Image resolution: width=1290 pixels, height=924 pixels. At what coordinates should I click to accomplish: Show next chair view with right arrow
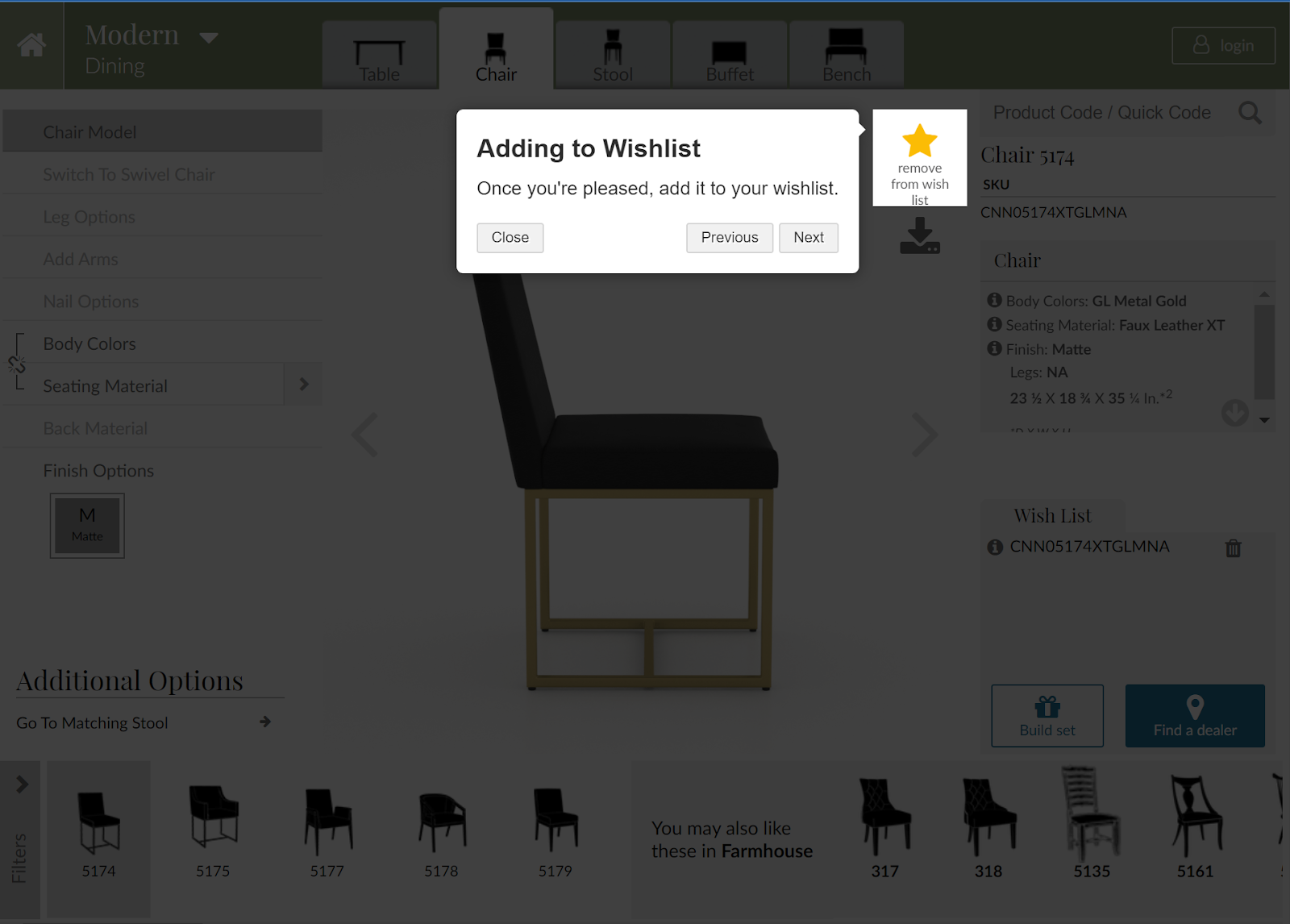(x=924, y=435)
